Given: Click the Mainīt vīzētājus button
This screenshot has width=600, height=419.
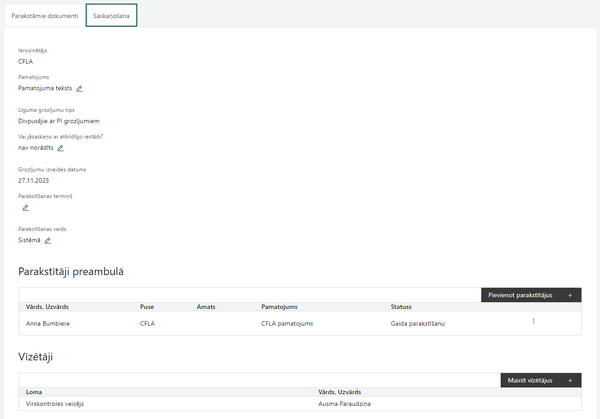Looking at the screenshot, I should click(541, 380).
